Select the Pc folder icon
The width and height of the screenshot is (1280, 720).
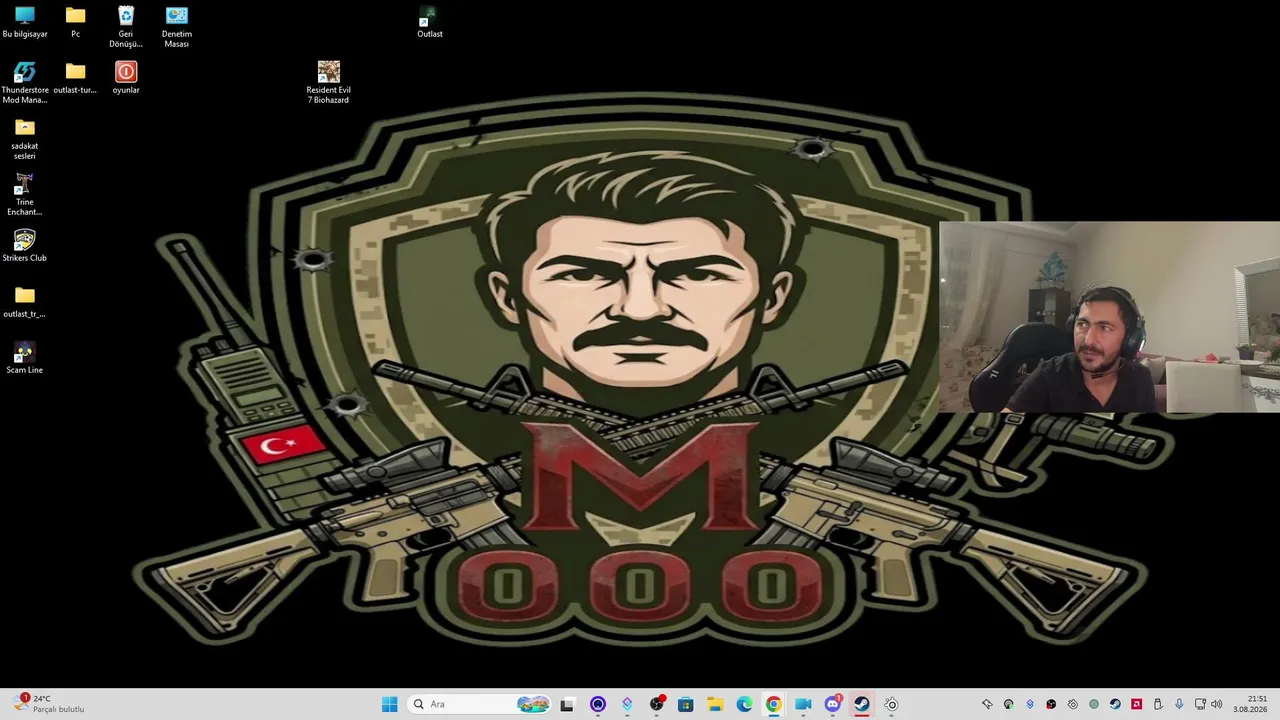coord(75,22)
